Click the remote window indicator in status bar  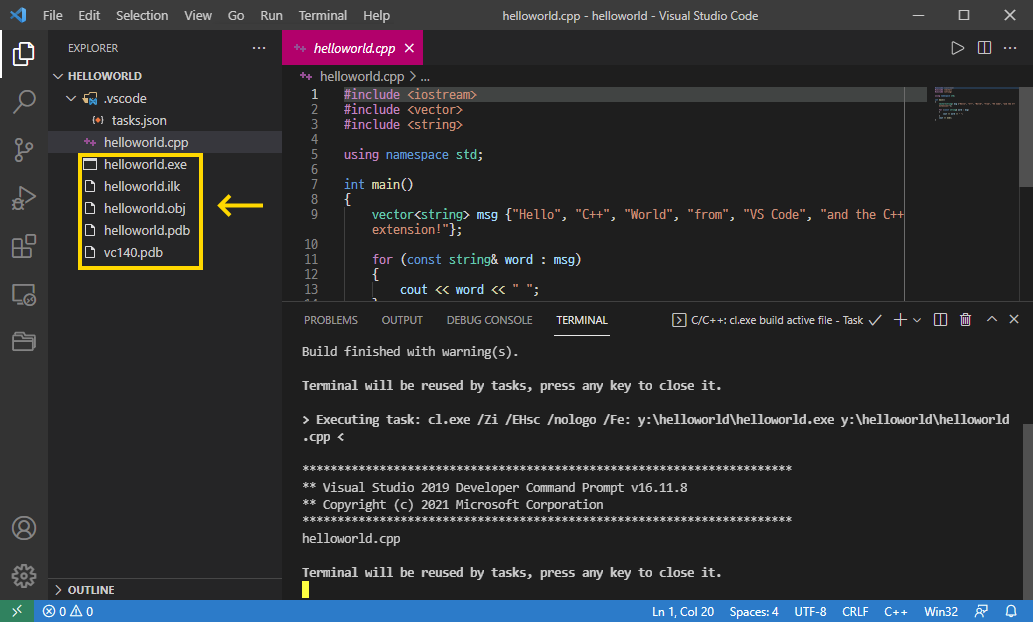point(16,611)
